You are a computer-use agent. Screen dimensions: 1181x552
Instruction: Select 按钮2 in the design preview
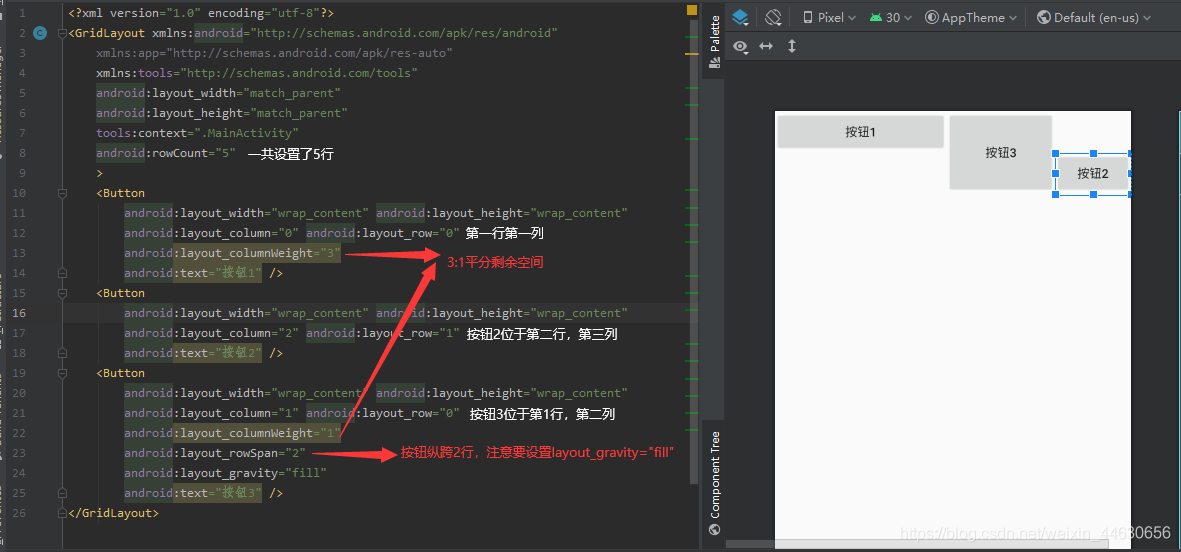pyautogui.click(x=1093, y=173)
